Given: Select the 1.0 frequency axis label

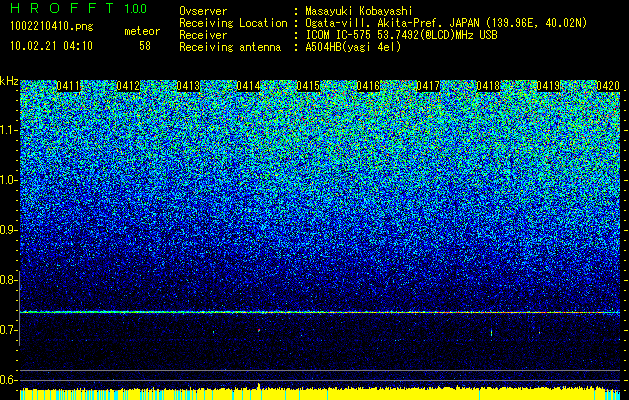Looking at the screenshot, I should [8, 180].
